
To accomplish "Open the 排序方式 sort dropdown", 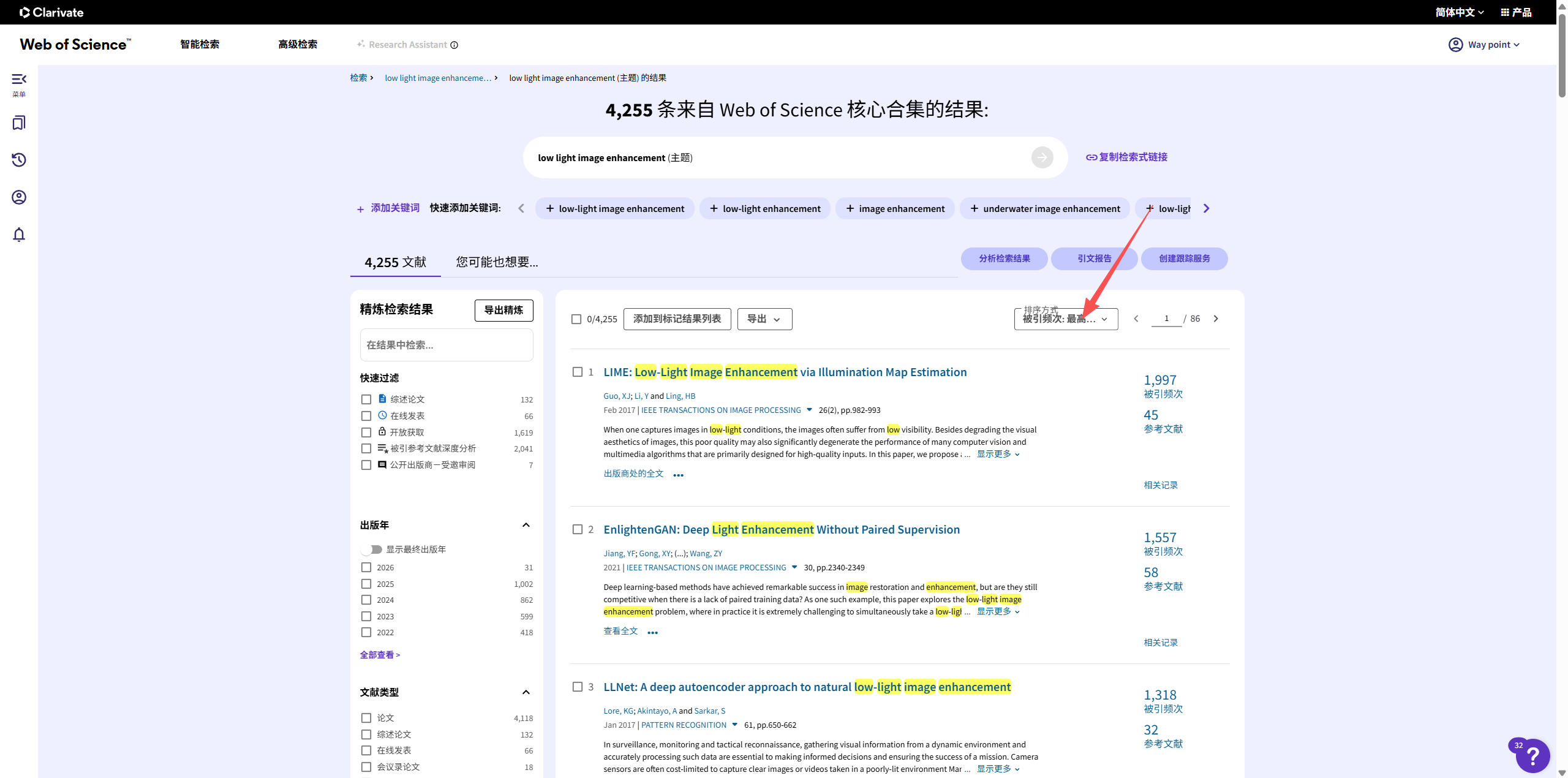I will (x=1066, y=319).
